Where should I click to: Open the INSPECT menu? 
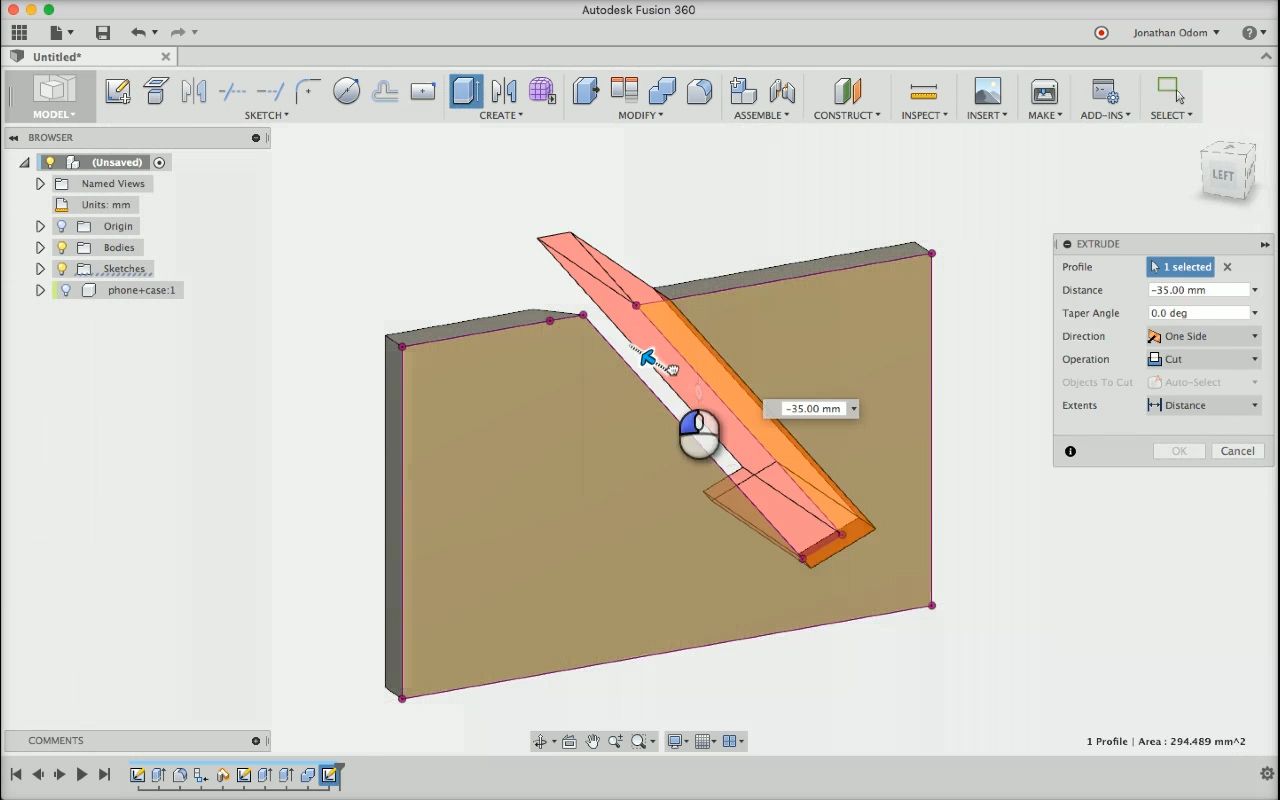point(924,115)
